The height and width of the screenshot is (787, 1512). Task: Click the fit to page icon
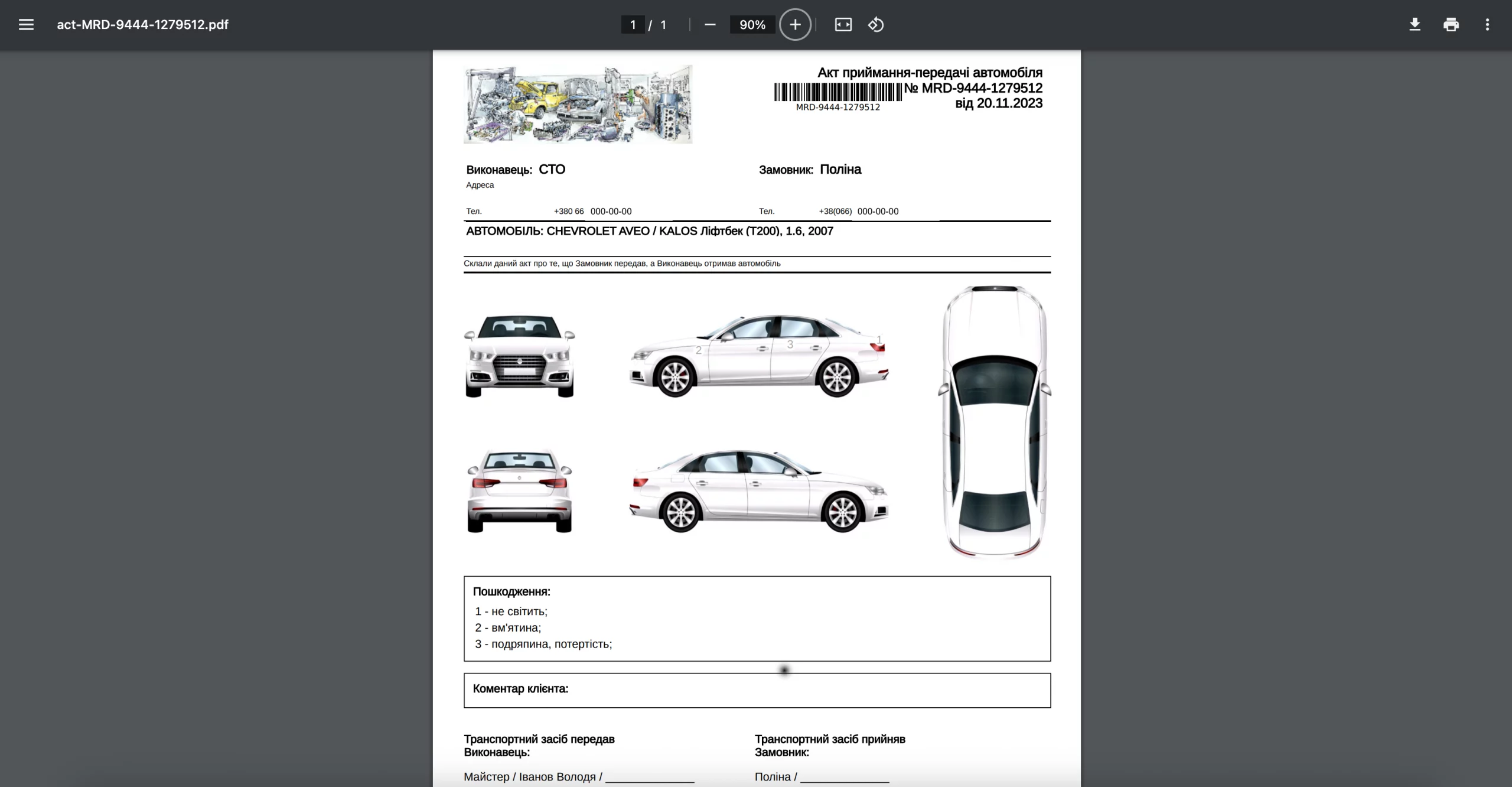coord(843,24)
